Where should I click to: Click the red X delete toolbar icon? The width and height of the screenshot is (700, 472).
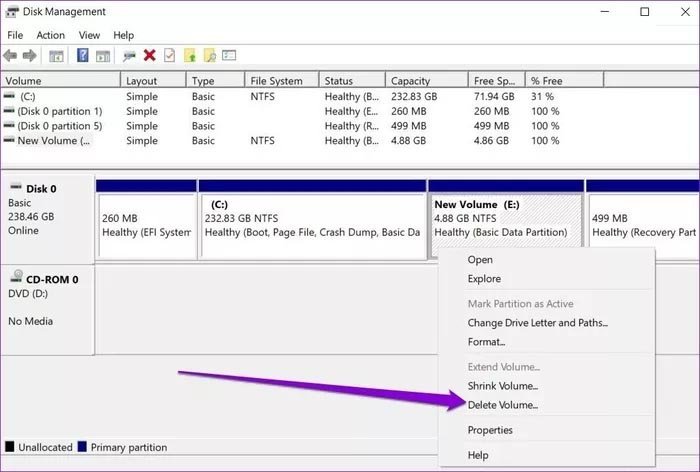150,55
